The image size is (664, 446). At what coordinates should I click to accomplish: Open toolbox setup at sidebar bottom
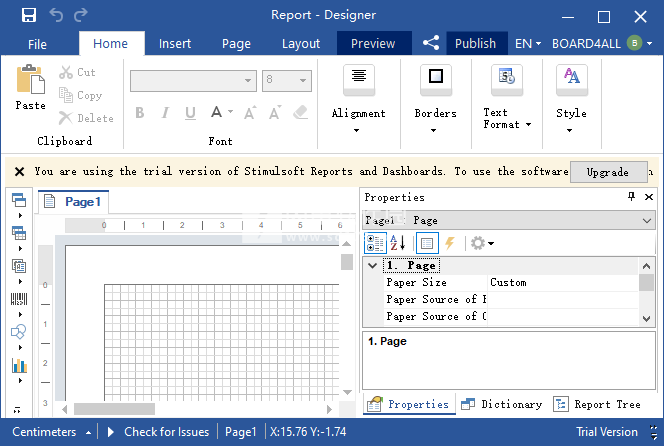click(x=17, y=410)
